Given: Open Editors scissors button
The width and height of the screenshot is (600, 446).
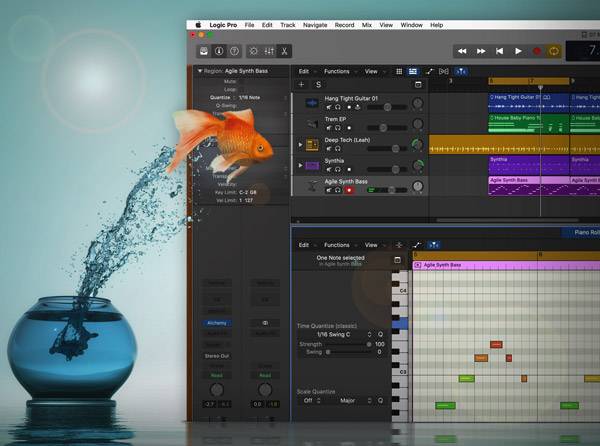Looking at the screenshot, I should click(x=284, y=51).
